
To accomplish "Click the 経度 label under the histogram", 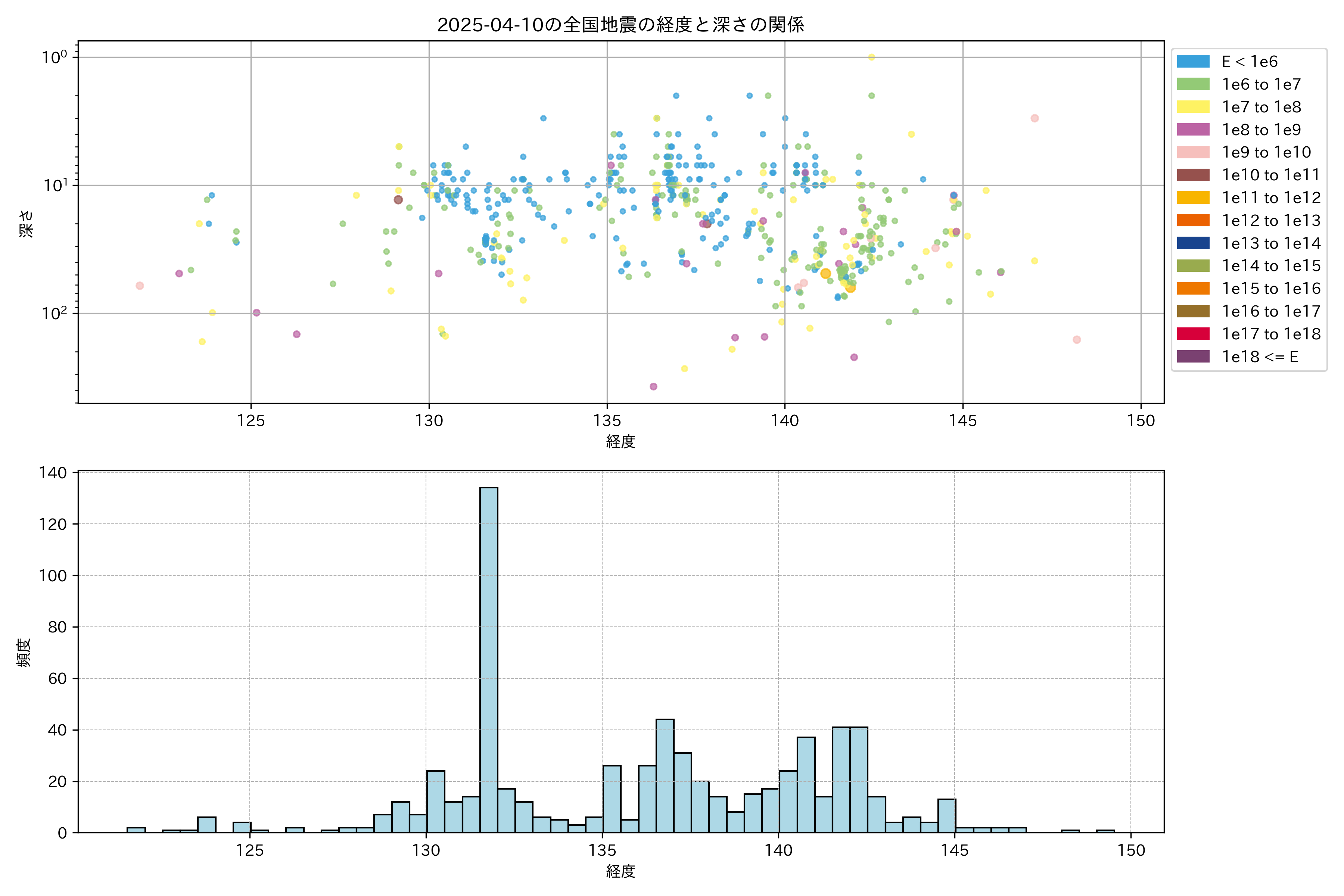I will 620,871.
